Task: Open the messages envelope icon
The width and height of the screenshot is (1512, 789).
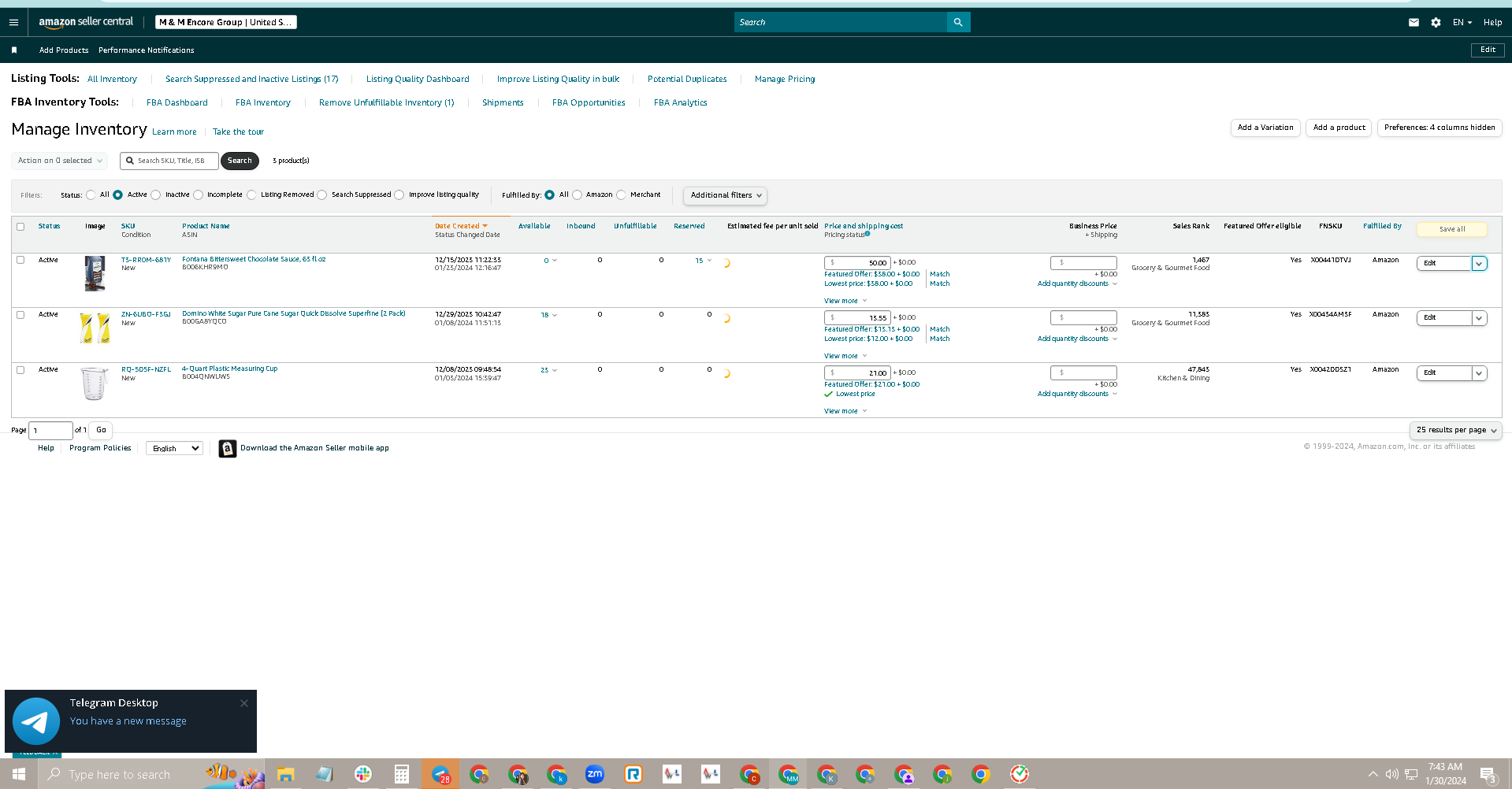Action: click(x=1414, y=22)
